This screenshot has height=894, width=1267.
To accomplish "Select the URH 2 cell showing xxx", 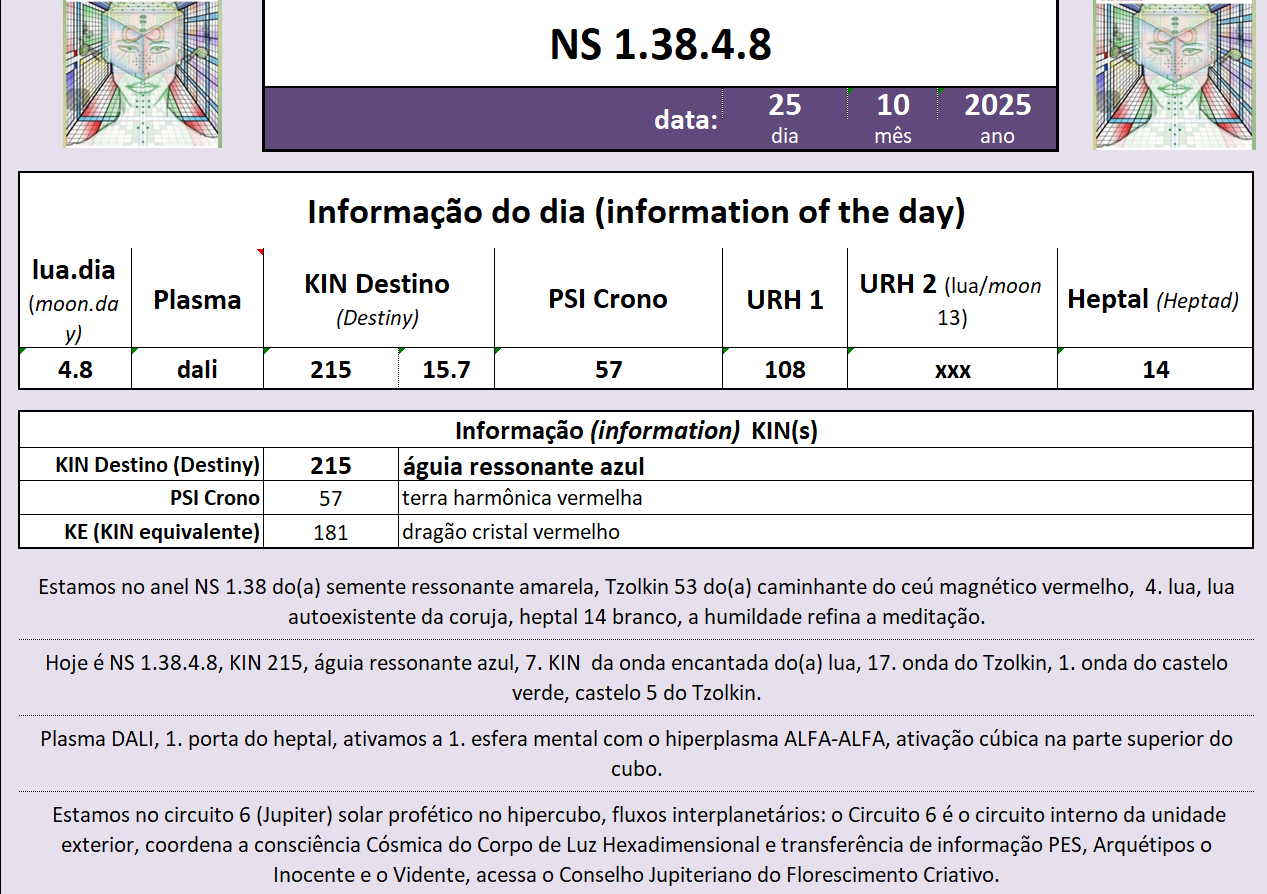I will point(952,369).
